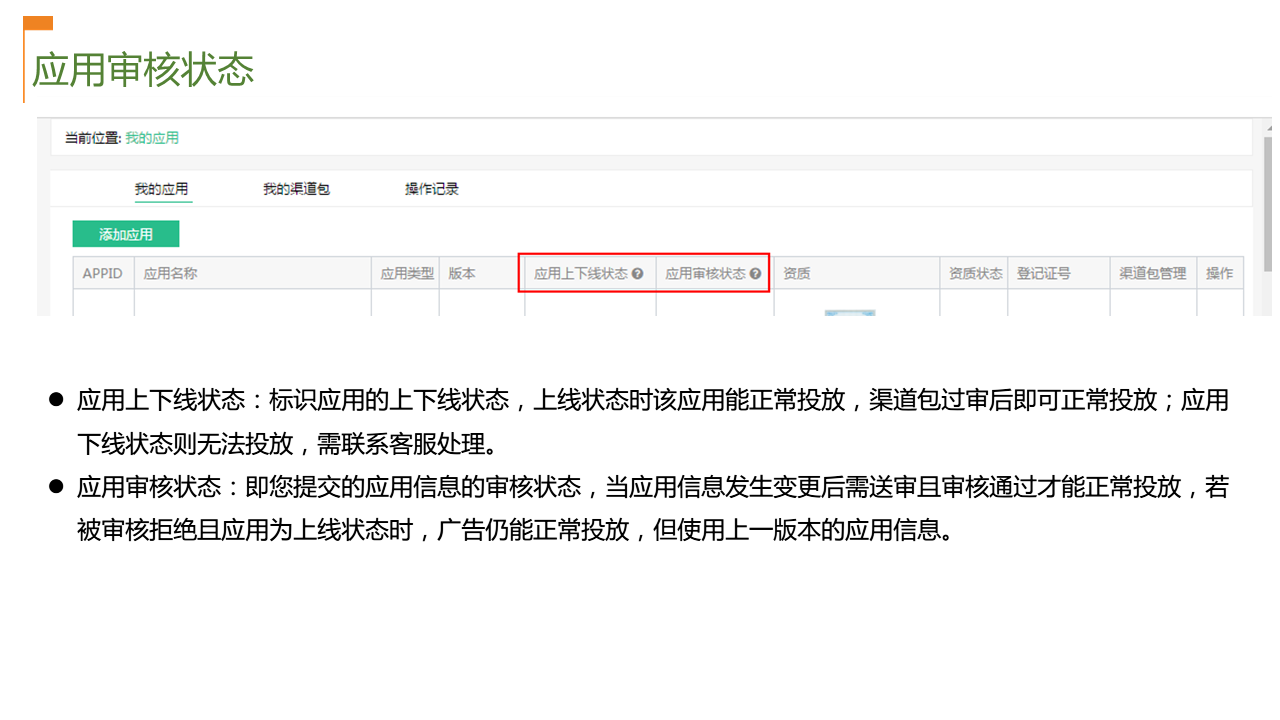Click the 资质状态 column header
This screenshot has width=1280, height=720.
(974, 273)
